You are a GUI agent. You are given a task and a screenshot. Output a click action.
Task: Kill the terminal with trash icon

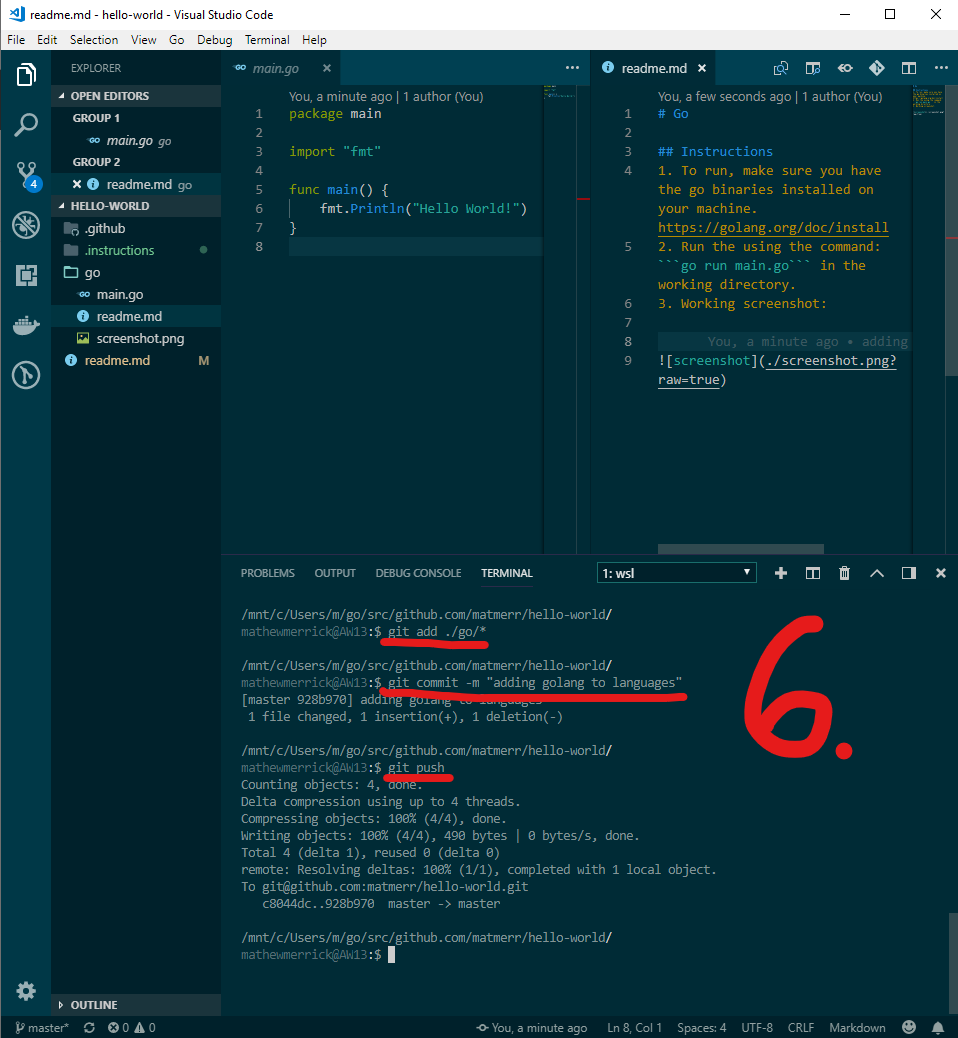[x=844, y=573]
